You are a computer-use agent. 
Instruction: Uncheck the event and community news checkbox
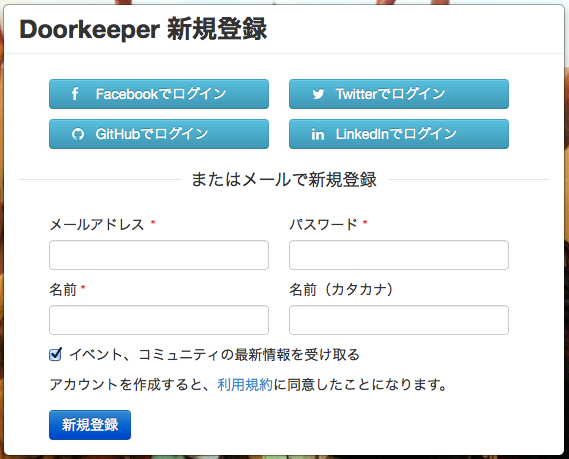point(55,354)
